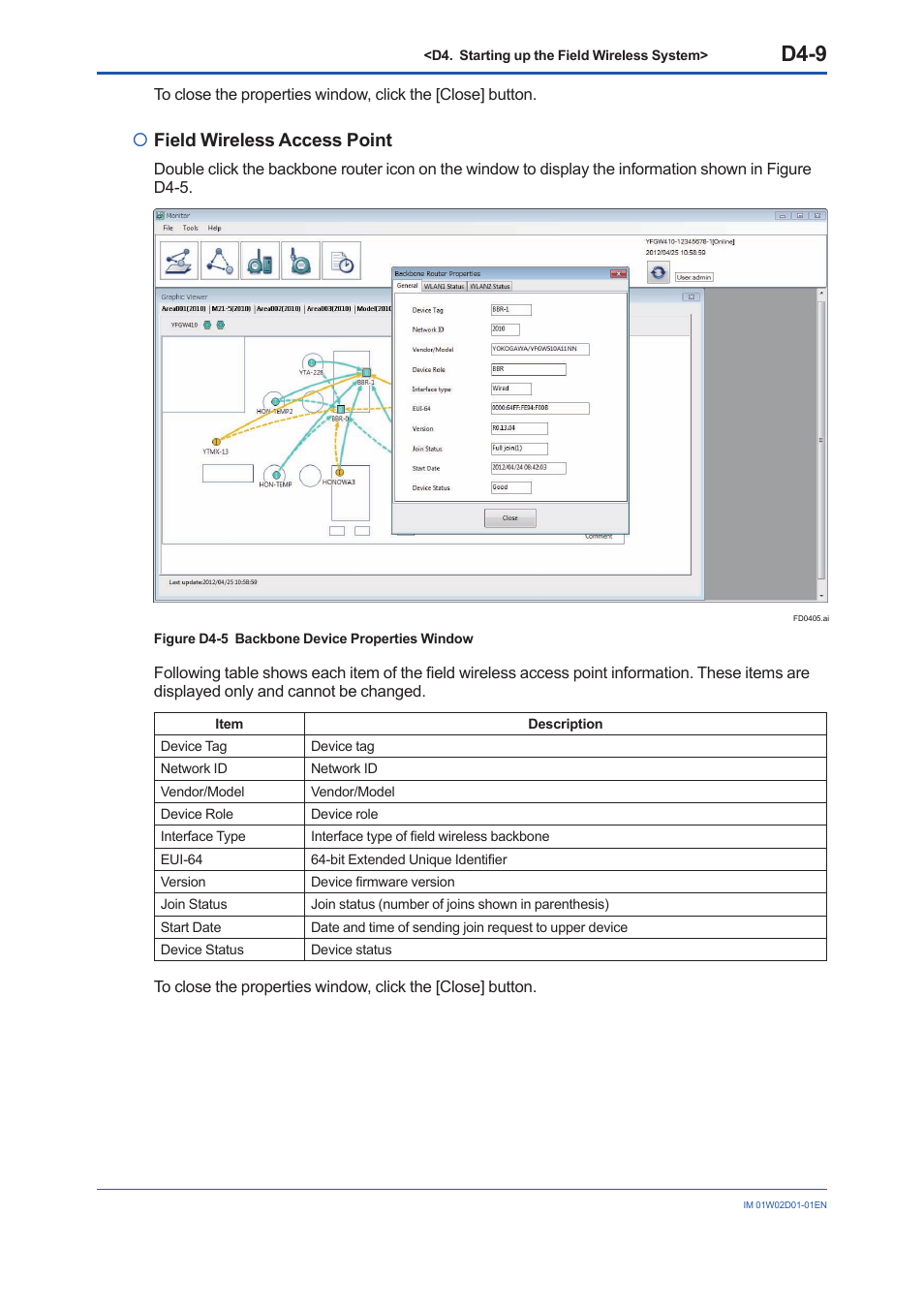Click the document ID IM 01W02D01-01EN
Image resolution: width=924 pixels, height=1308 pixels.
pos(785,1205)
